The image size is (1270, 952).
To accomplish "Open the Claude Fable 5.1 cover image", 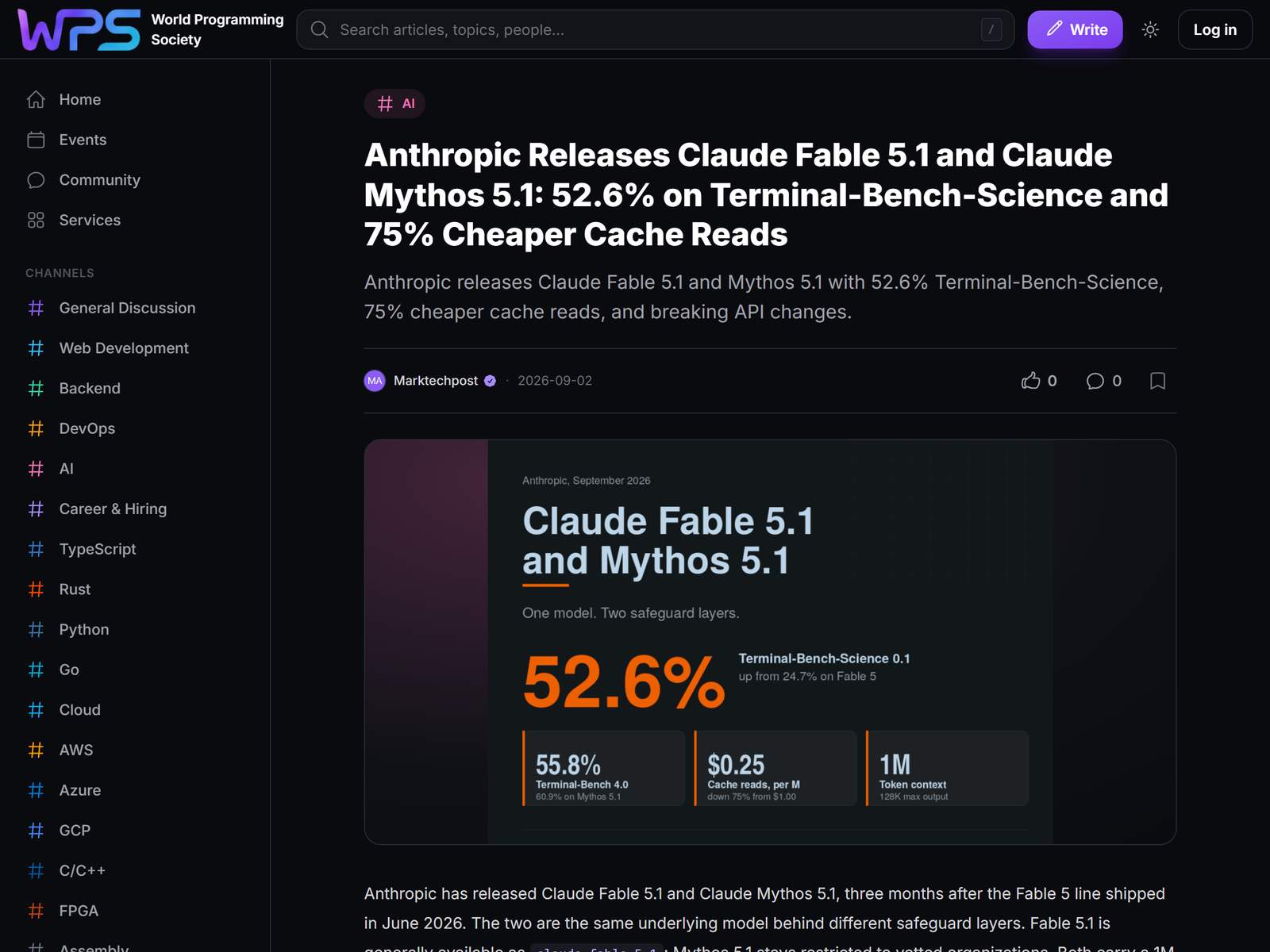I will [770, 642].
